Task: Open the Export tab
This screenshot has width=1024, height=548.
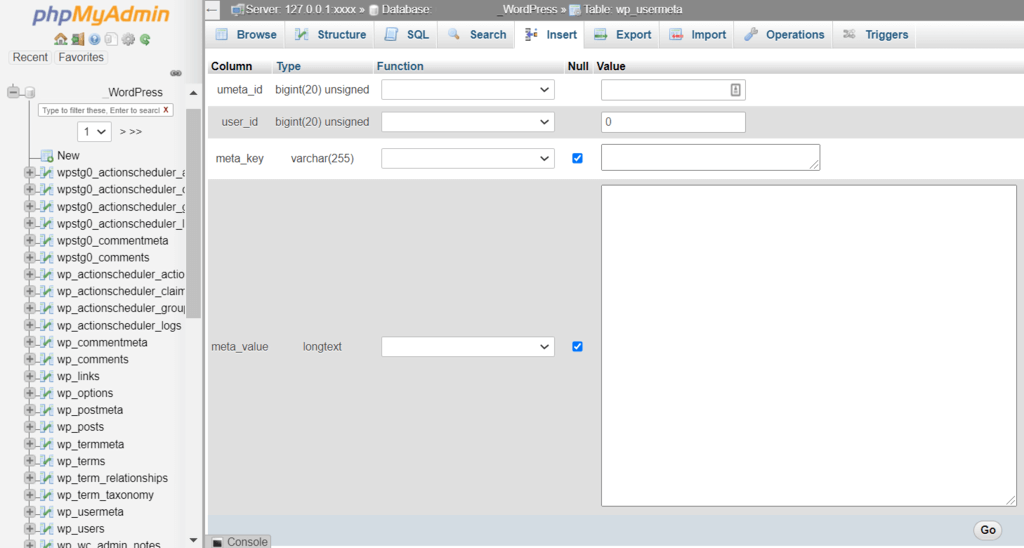Action: (x=623, y=35)
